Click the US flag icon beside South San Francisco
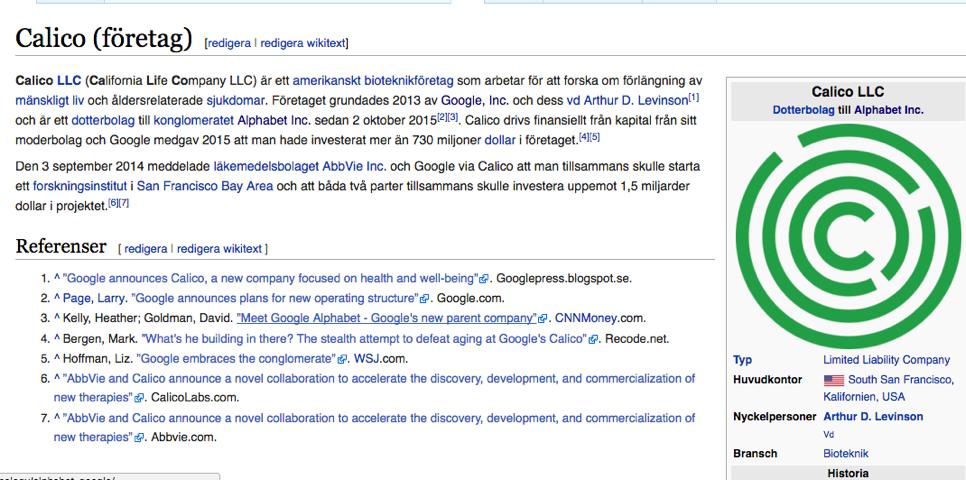The height and width of the screenshot is (480, 966). pyautogui.click(x=833, y=380)
